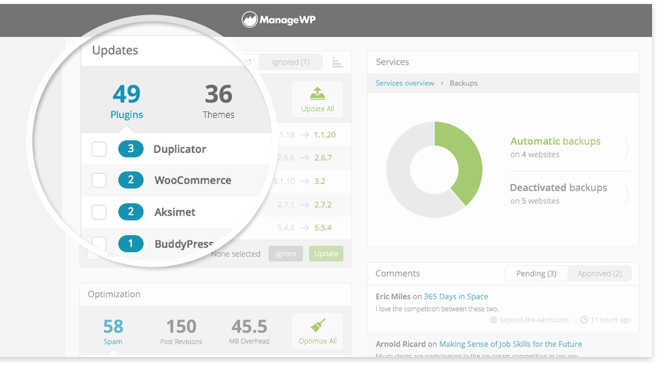Open the Pending (3) comments tab
The width and height of the screenshot is (658, 365).
(x=536, y=274)
